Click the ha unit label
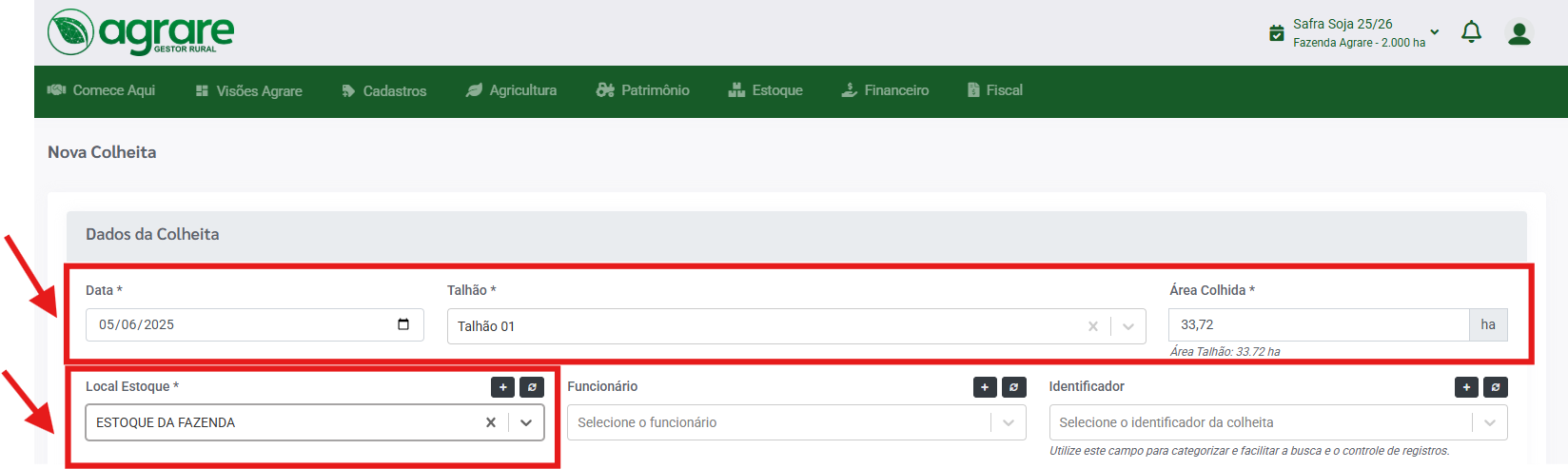The width and height of the screenshot is (1568, 469). (1488, 324)
